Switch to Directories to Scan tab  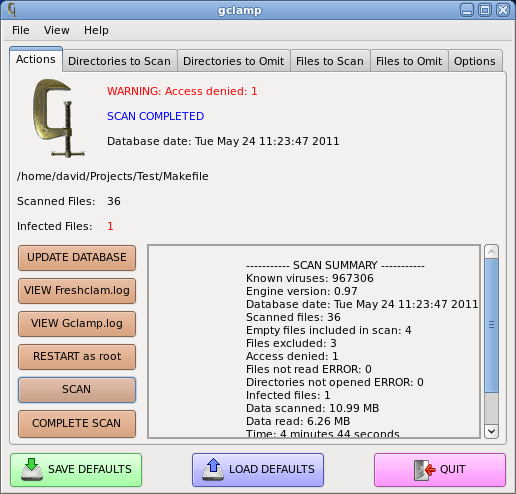click(119, 61)
